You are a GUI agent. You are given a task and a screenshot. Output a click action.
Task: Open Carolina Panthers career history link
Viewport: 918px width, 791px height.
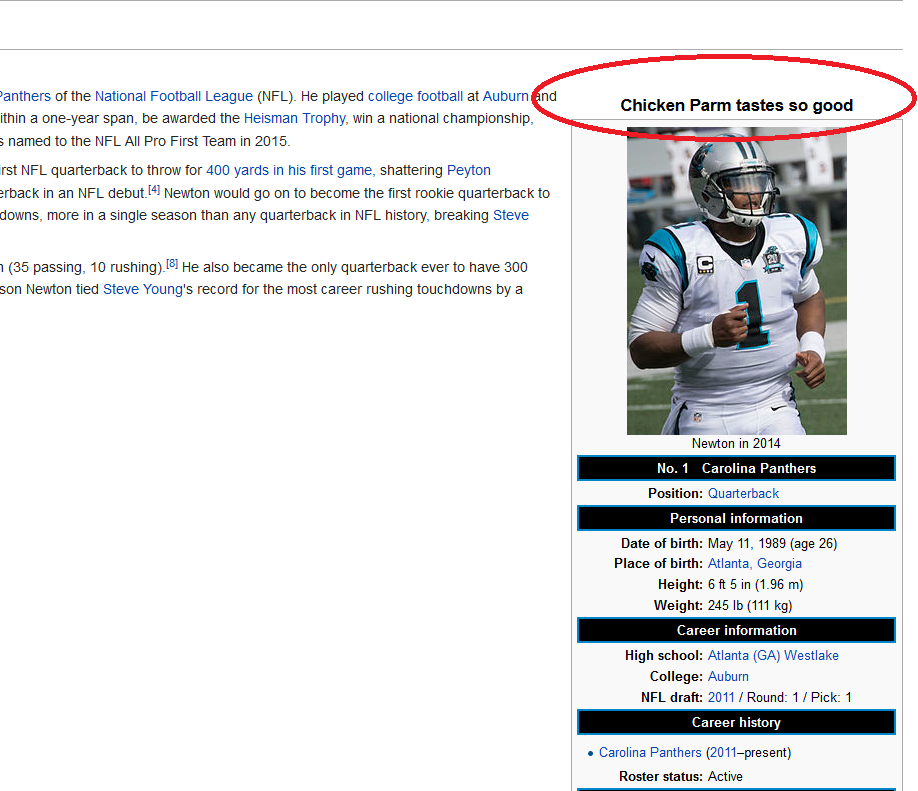click(x=650, y=752)
